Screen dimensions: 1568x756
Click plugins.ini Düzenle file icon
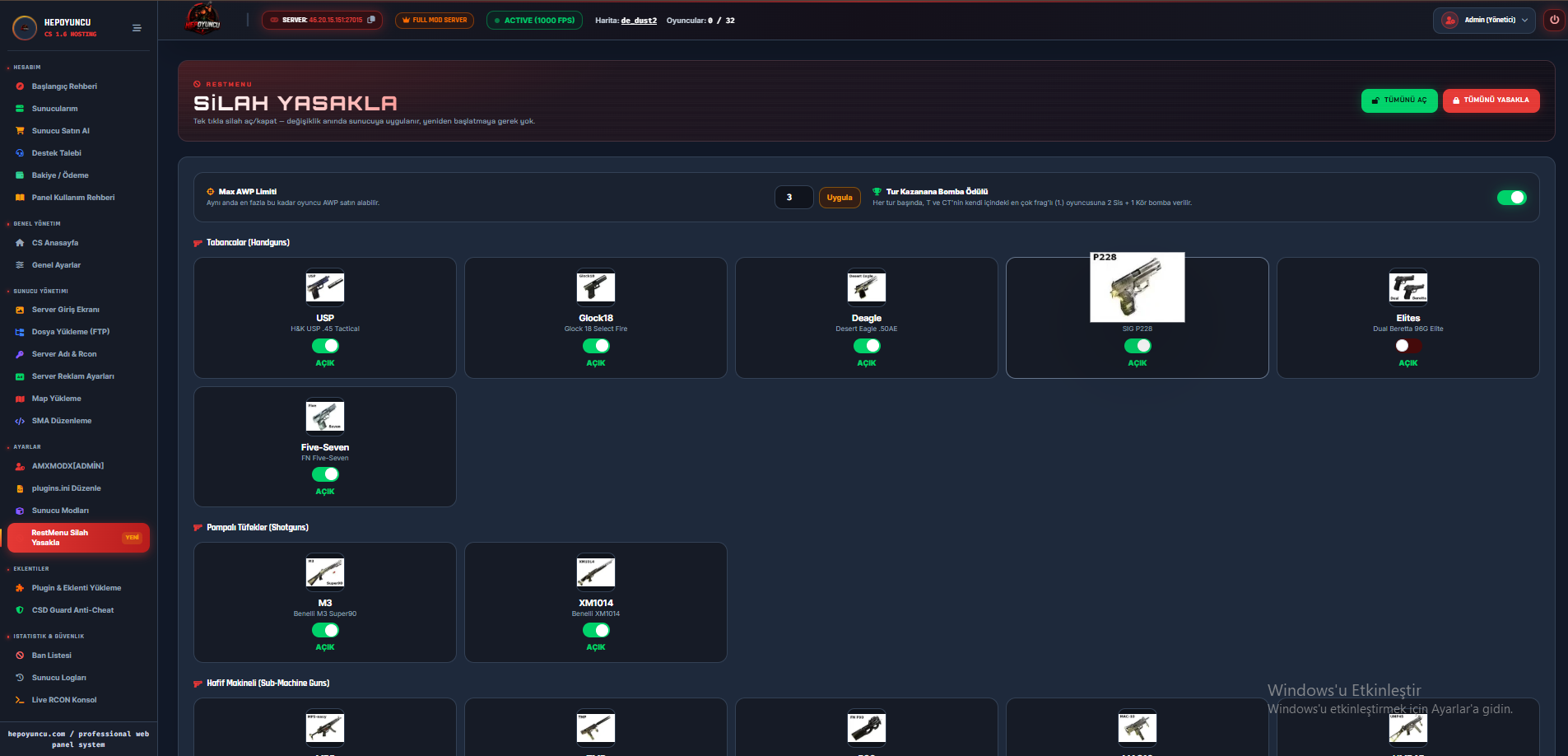(x=20, y=488)
